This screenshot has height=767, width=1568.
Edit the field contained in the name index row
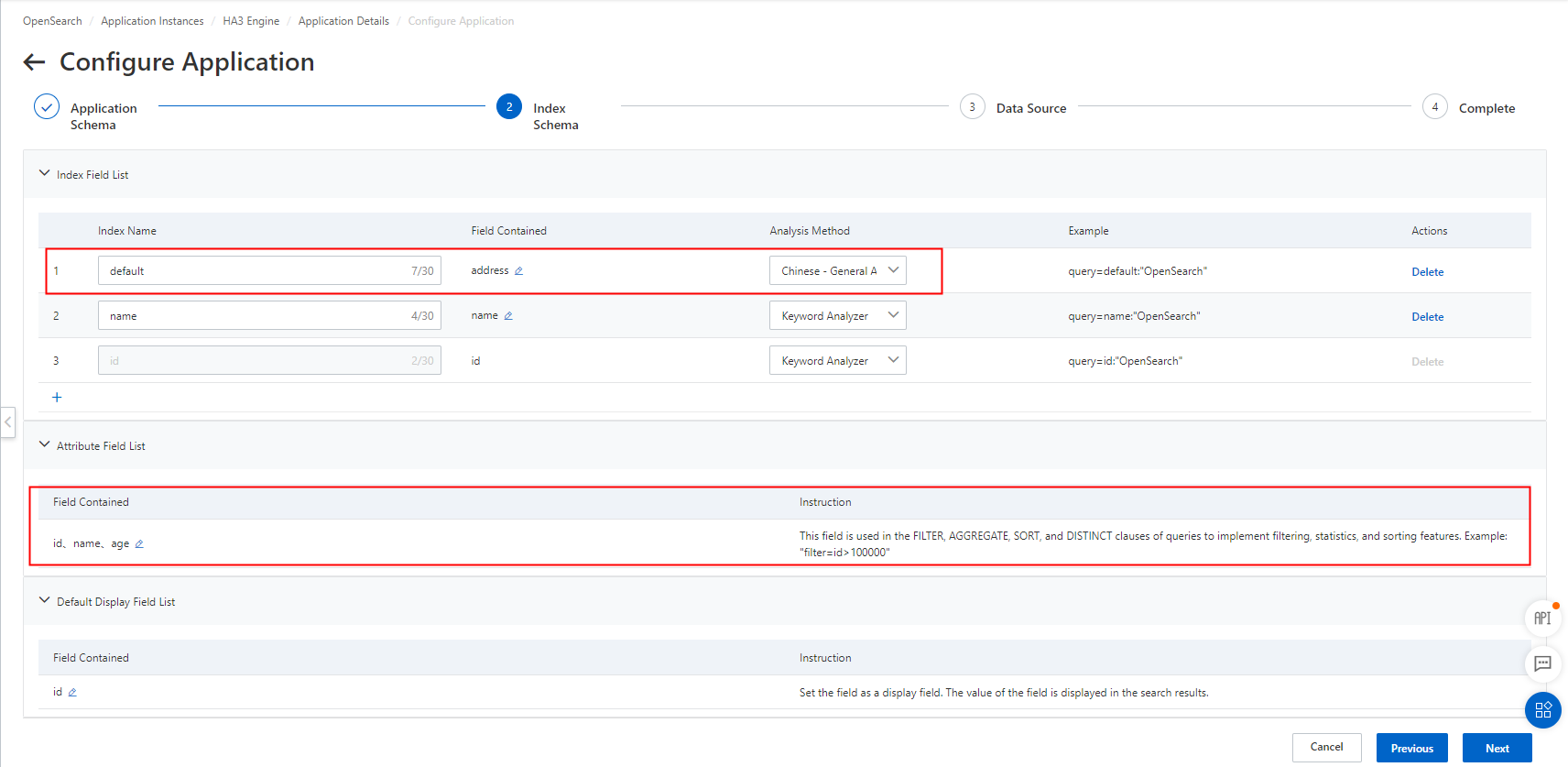point(508,316)
